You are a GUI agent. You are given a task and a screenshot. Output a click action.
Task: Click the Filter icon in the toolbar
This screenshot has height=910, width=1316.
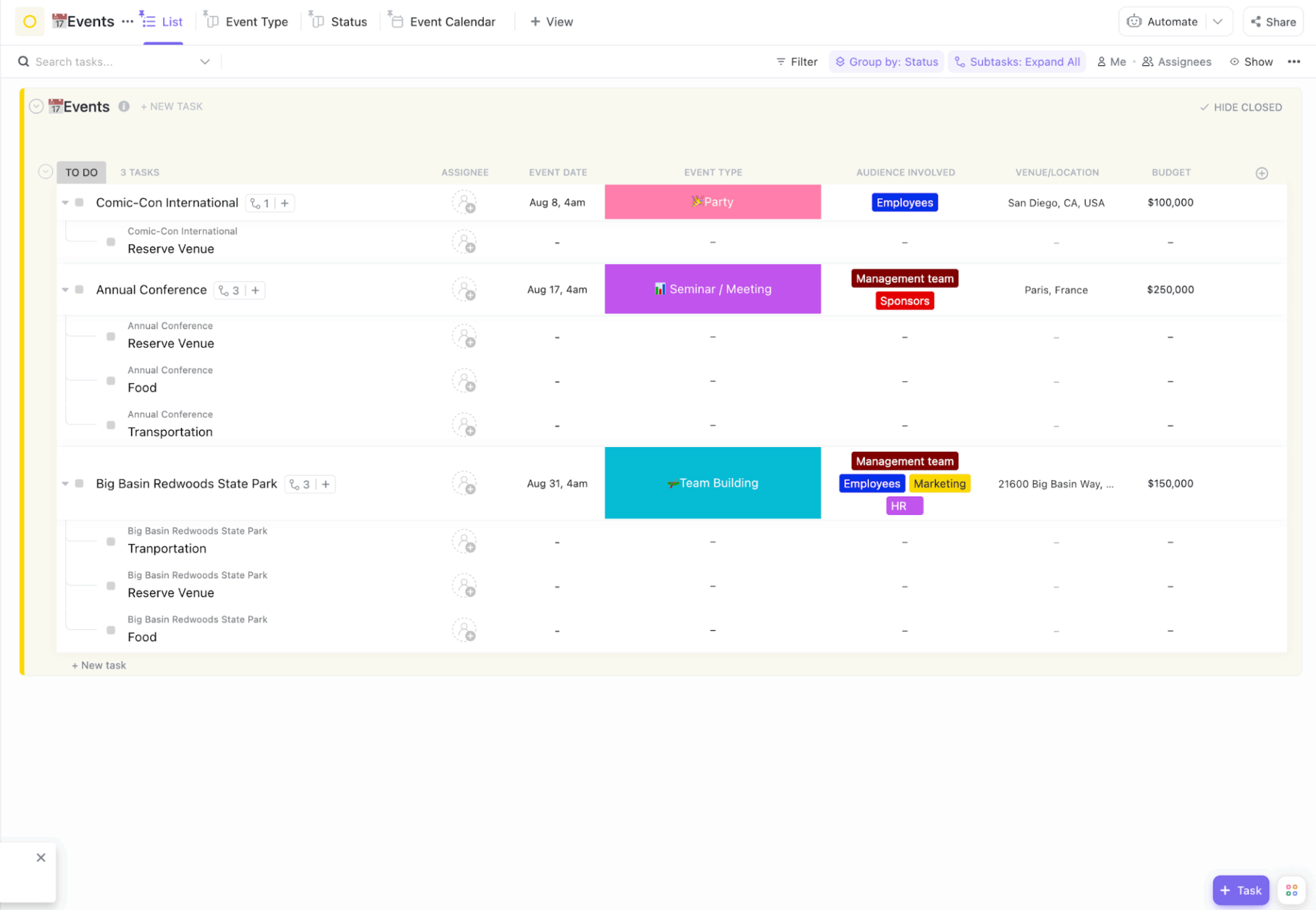click(x=781, y=61)
